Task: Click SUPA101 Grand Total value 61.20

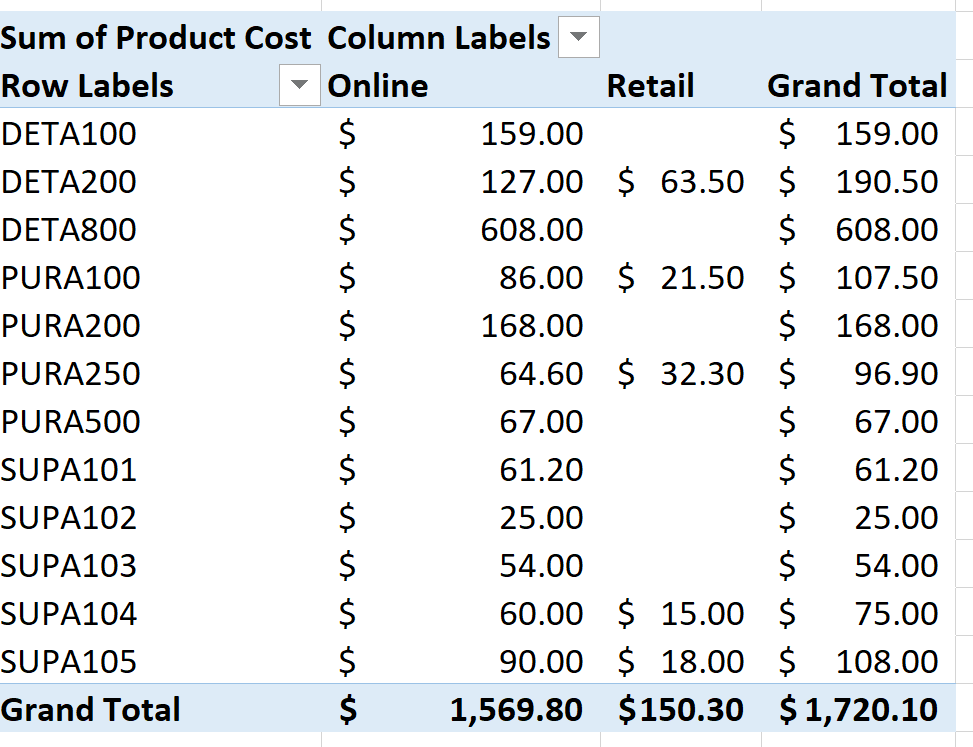Action: pyautogui.click(x=896, y=470)
